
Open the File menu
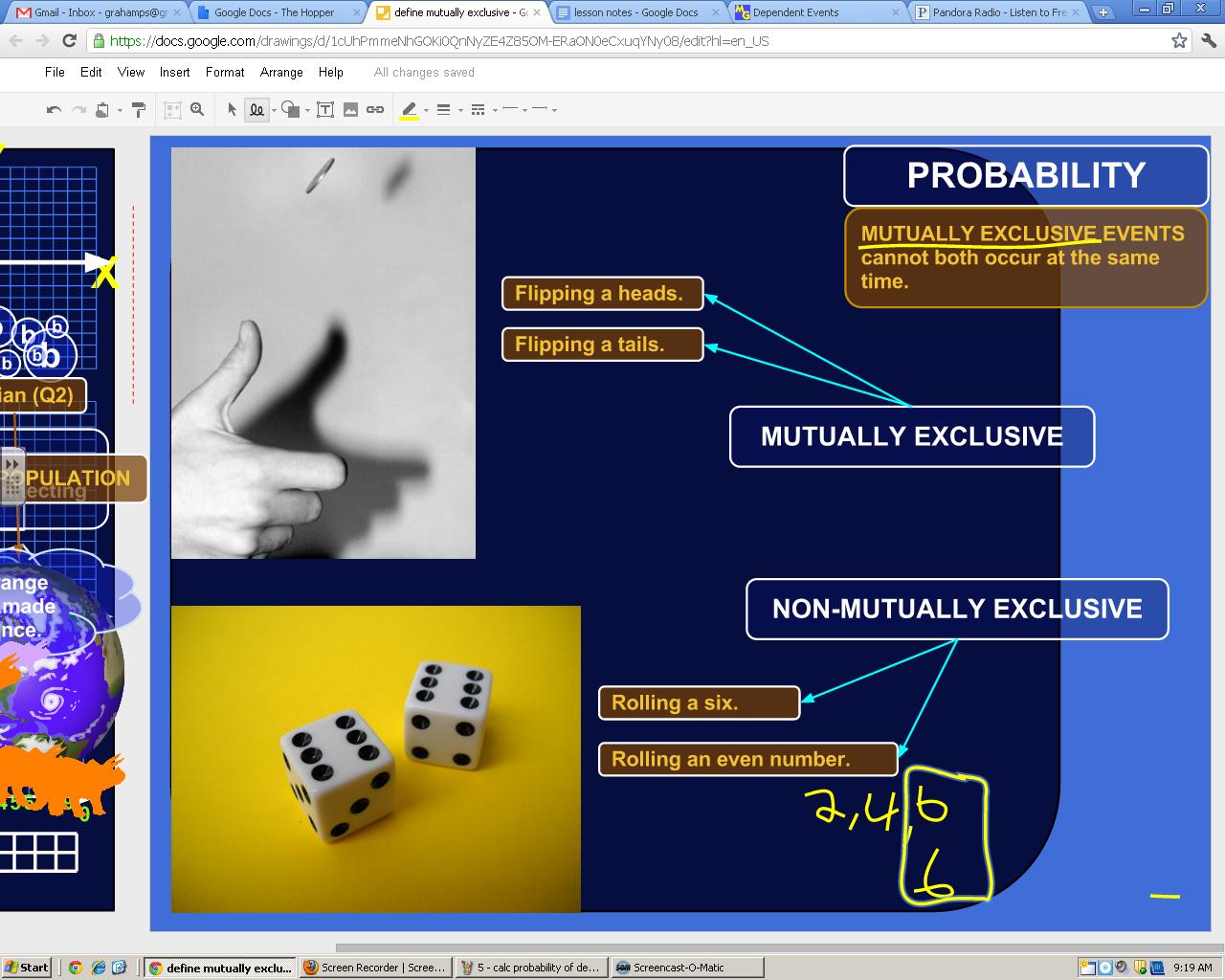tap(55, 73)
